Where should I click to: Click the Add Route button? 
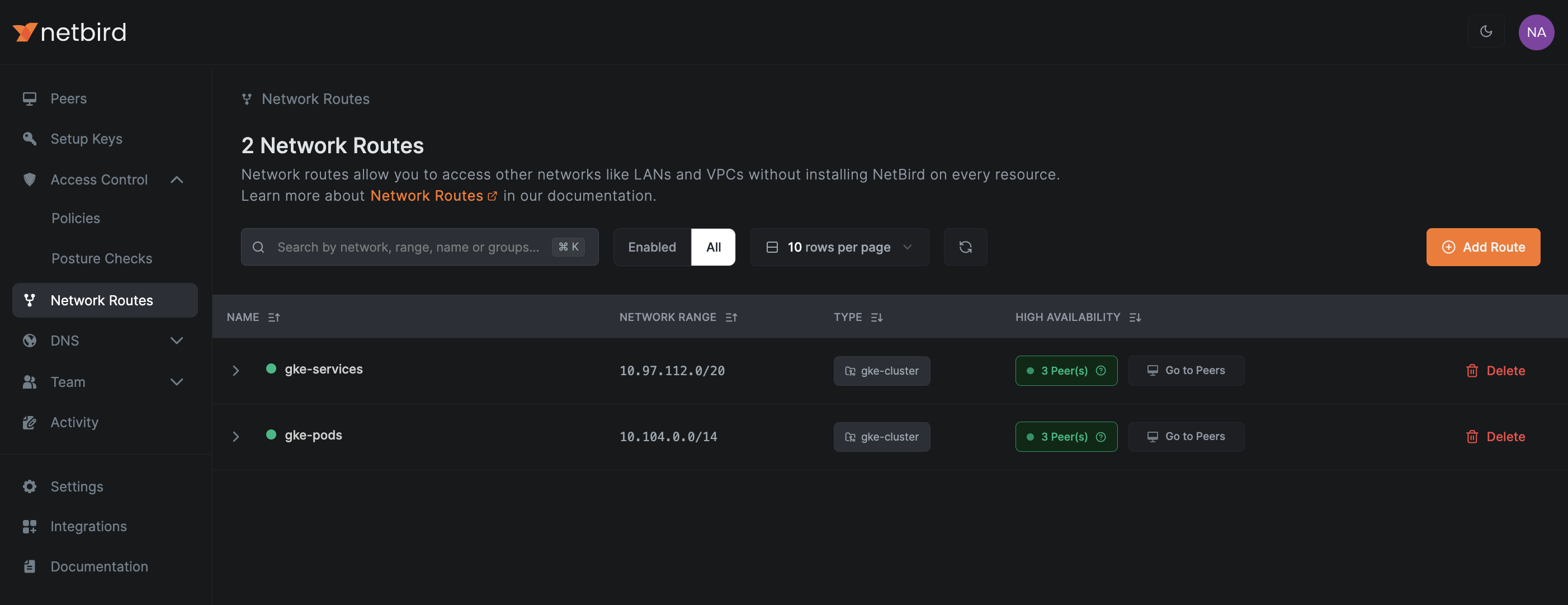pyautogui.click(x=1483, y=247)
